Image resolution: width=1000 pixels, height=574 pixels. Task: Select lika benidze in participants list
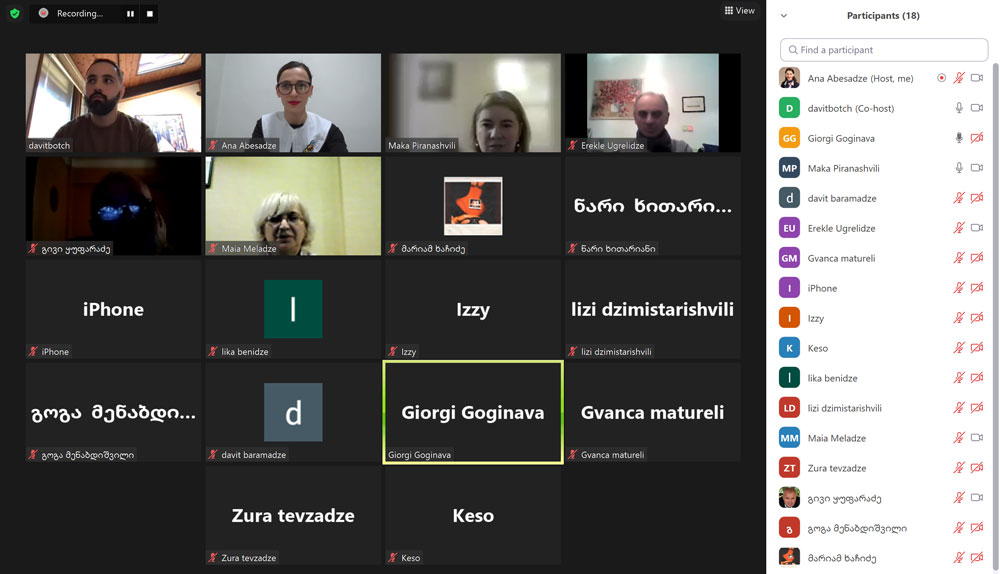click(x=832, y=378)
